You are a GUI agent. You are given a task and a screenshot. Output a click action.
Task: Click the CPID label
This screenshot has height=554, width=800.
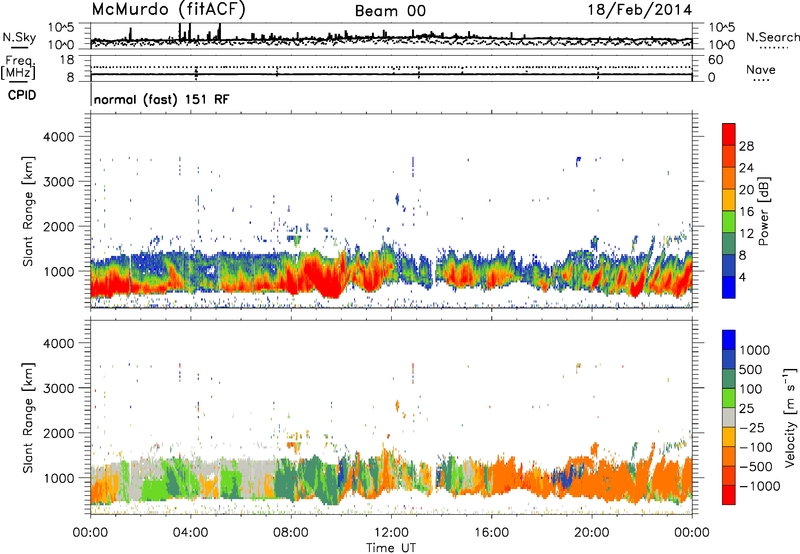[22, 95]
